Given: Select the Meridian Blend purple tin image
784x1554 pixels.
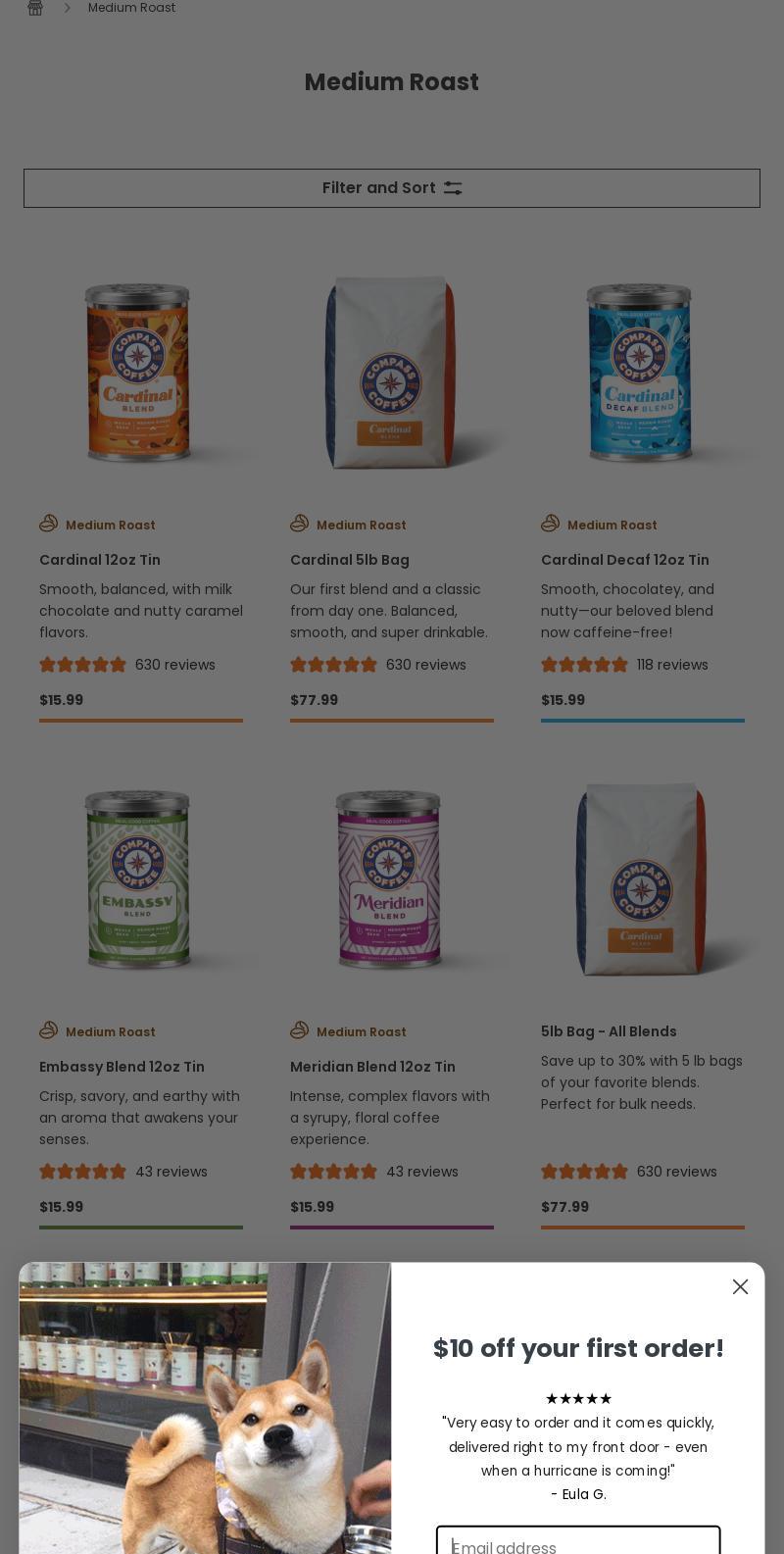Looking at the screenshot, I should 389,878.
